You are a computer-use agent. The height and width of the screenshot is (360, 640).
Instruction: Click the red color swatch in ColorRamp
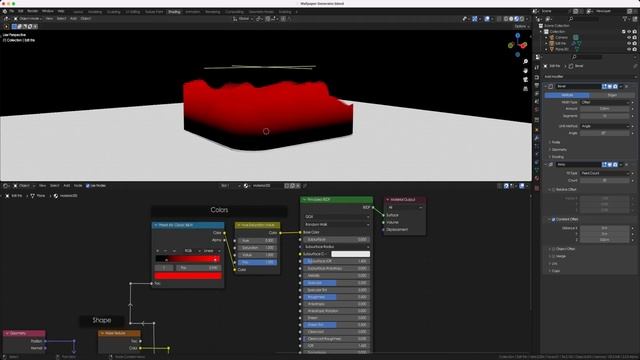coord(188,276)
